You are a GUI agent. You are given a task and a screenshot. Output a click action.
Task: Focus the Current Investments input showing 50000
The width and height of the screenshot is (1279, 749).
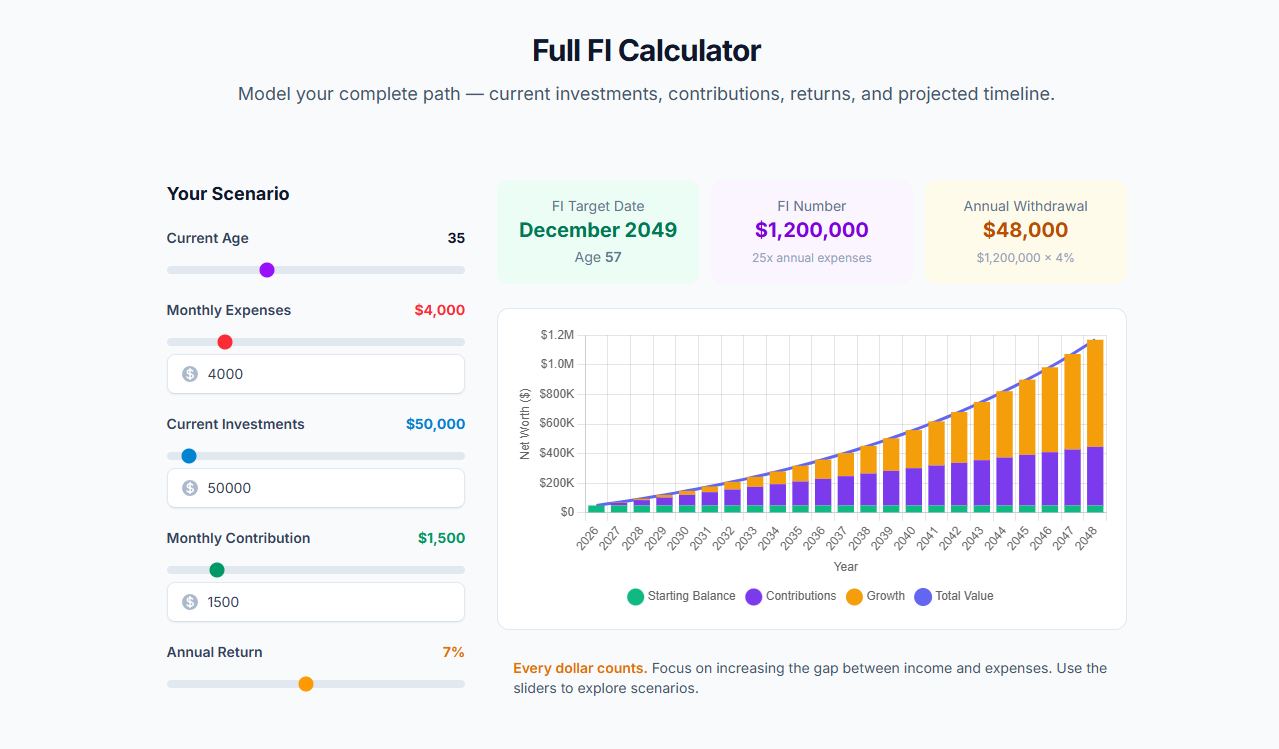(316, 488)
